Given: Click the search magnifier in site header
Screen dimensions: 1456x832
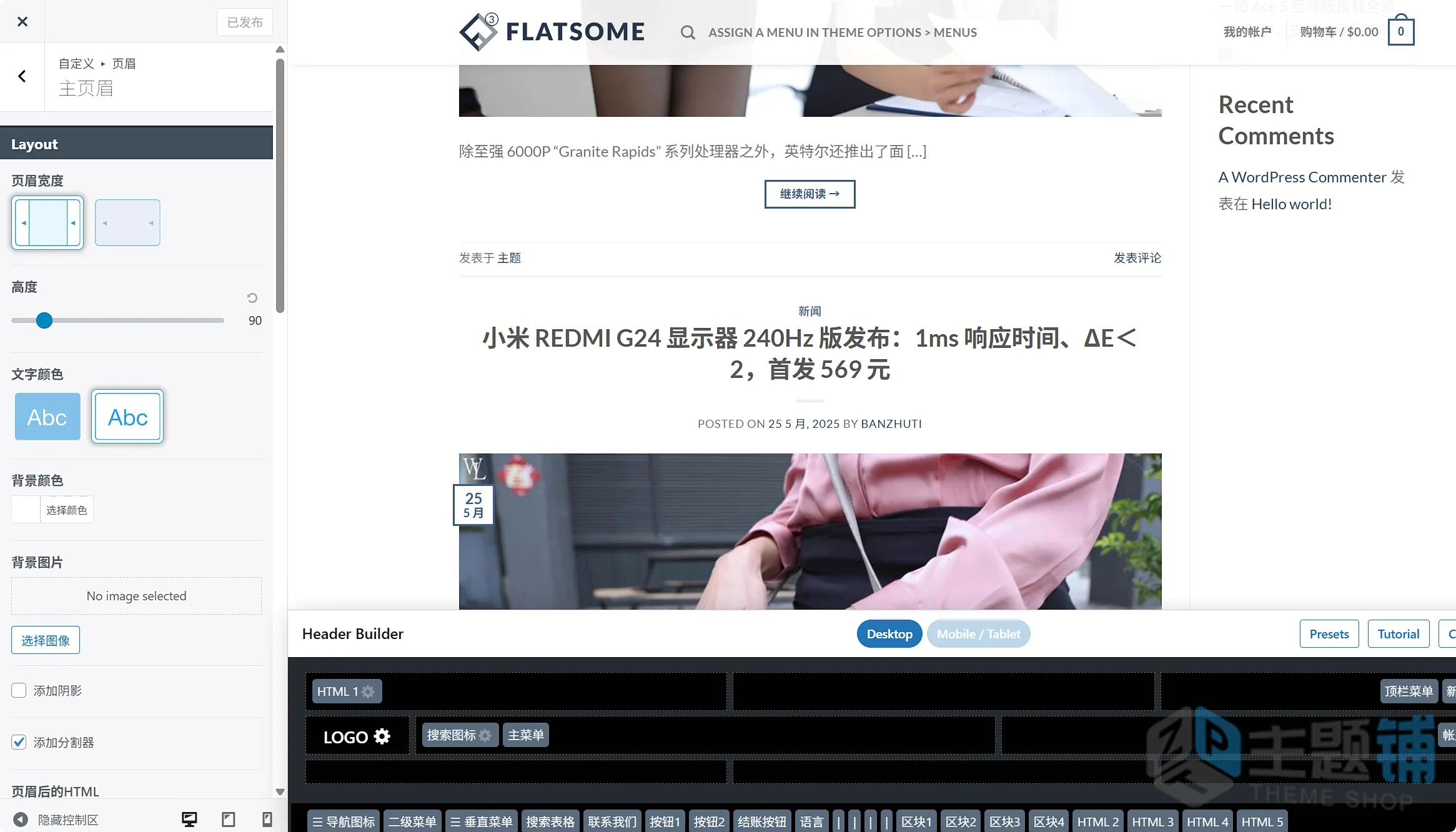Looking at the screenshot, I should click(x=688, y=32).
